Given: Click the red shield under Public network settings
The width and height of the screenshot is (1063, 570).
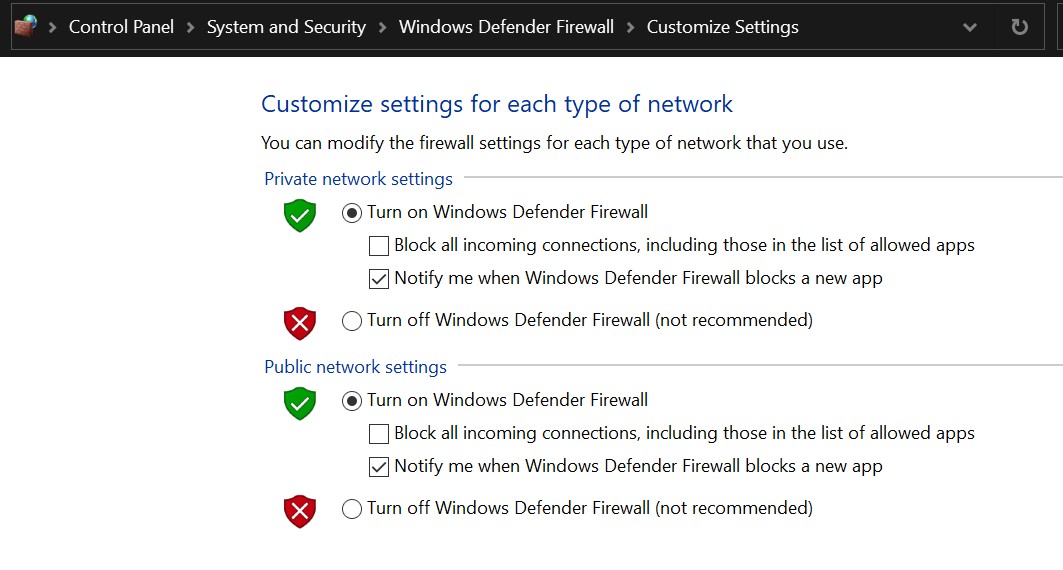Looking at the screenshot, I should tap(300, 511).
